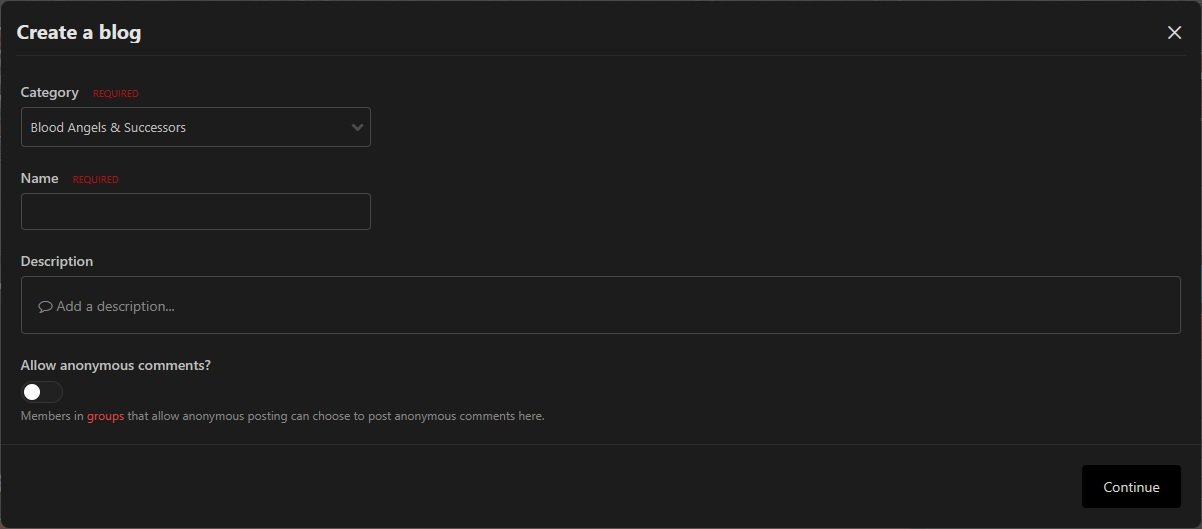Viewport: 1202px width, 529px height.
Task: Click the speech bubble icon in Description
Action: point(45,307)
